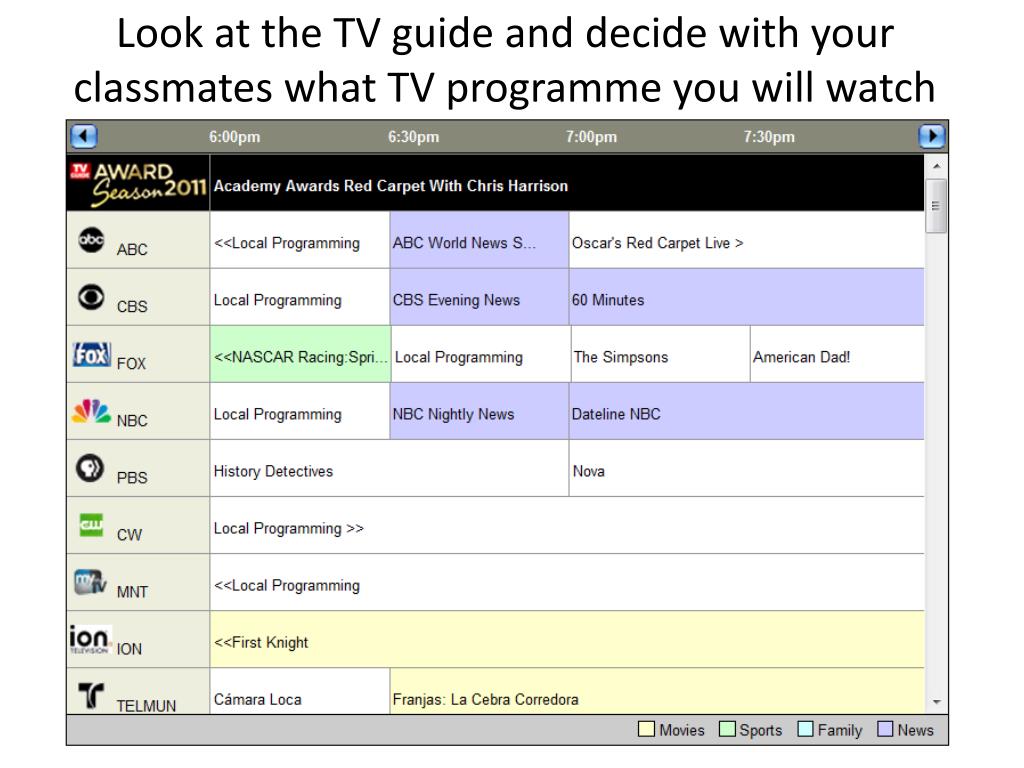Click the Movies legend color box

pos(647,729)
